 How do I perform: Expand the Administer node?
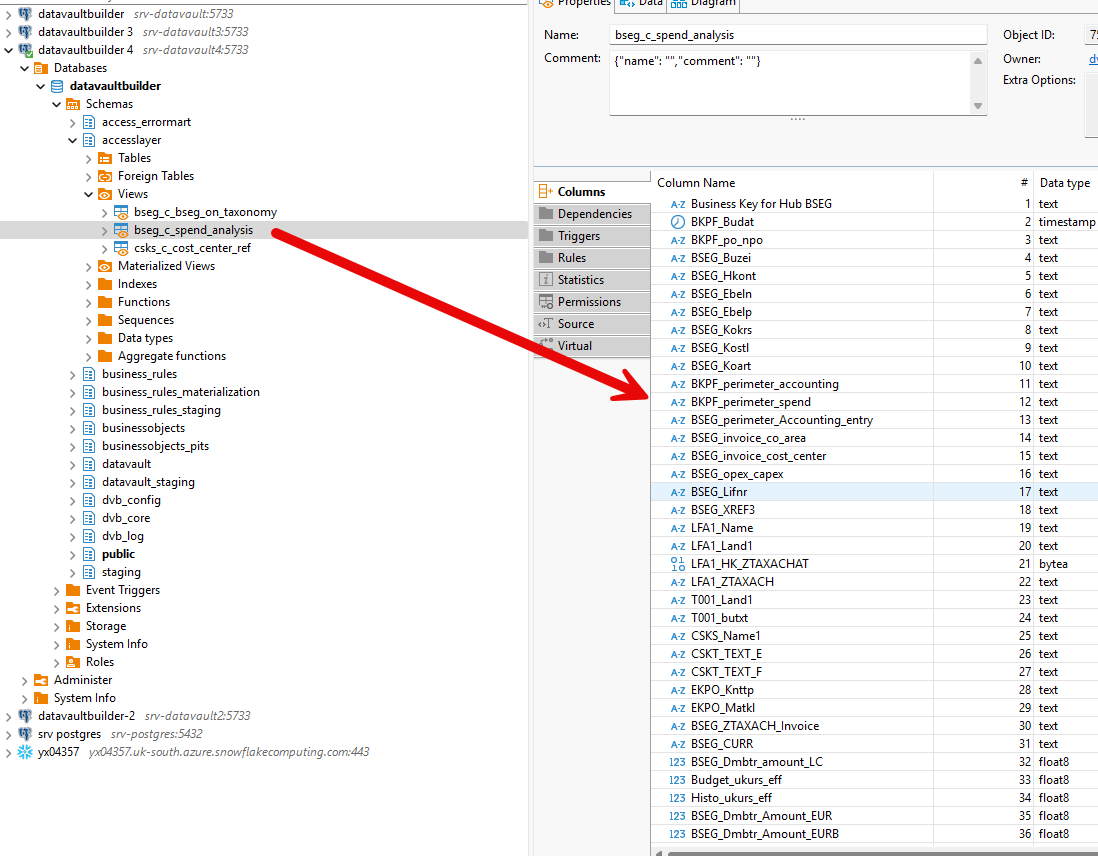tap(25, 680)
